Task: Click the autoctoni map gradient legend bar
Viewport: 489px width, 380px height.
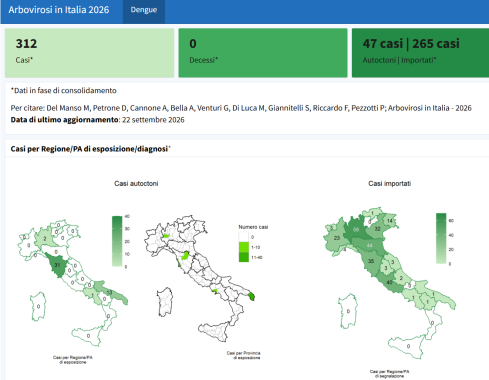Action: (117, 241)
